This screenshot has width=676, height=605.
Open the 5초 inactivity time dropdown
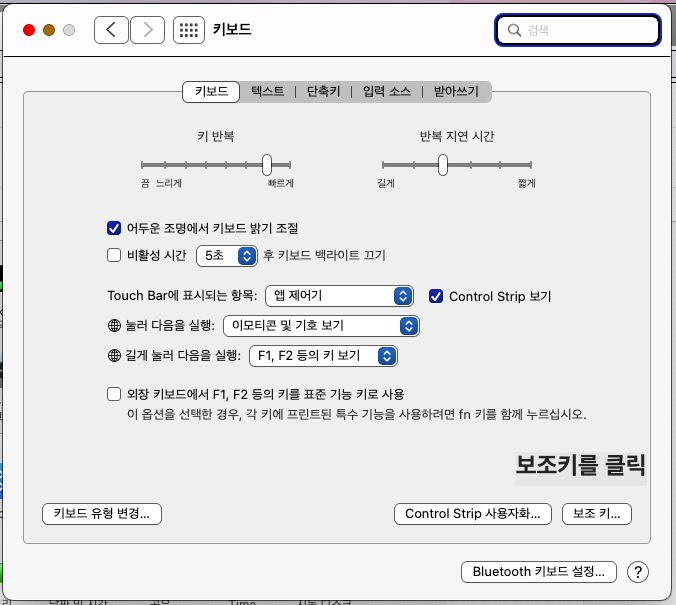(x=227, y=256)
